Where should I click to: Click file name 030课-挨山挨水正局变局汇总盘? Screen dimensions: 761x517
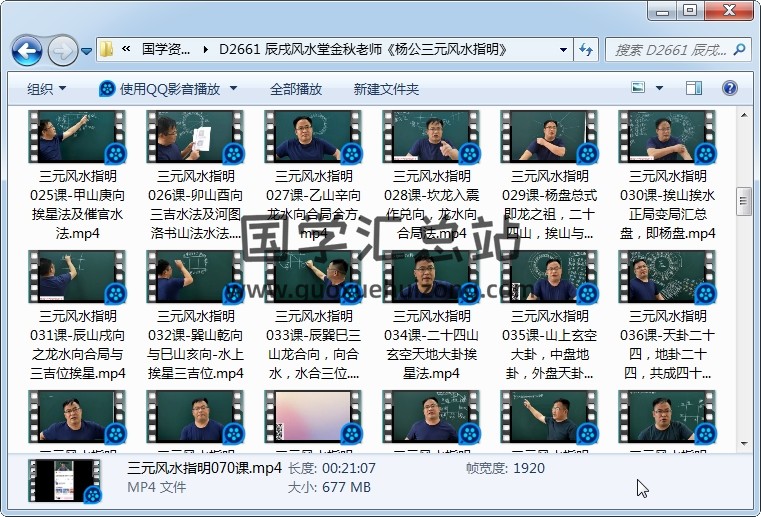click(667, 204)
